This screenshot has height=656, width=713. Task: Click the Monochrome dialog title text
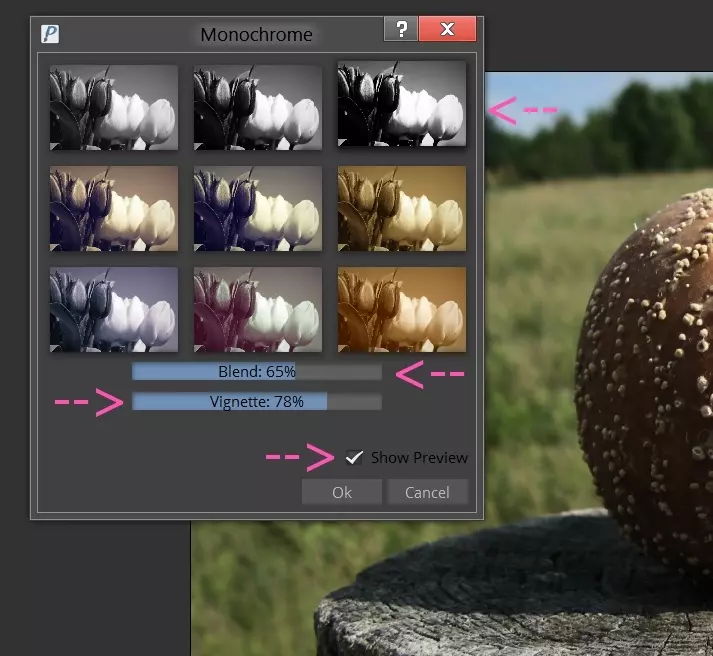256,35
